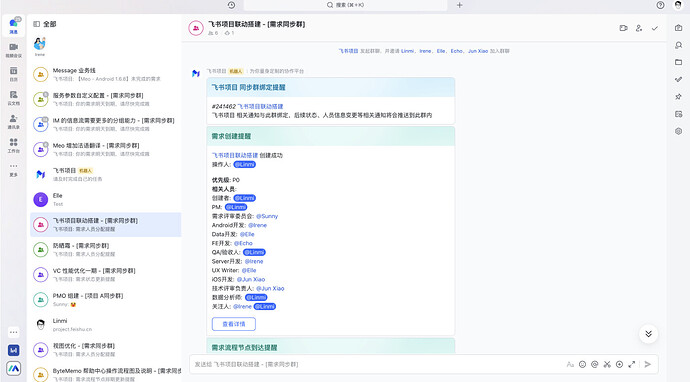Screen dimensions: 690x382
Task: Toggle the sidebar panel icon beside 全部
Action: pyautogui.click(x=37, y=24)
